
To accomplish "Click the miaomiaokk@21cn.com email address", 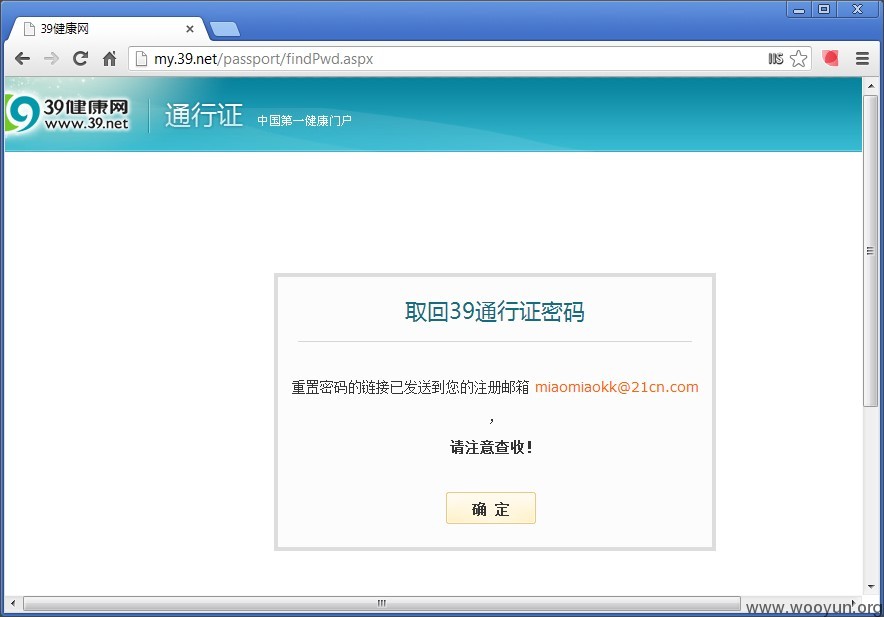I will (x=616, y=387).
